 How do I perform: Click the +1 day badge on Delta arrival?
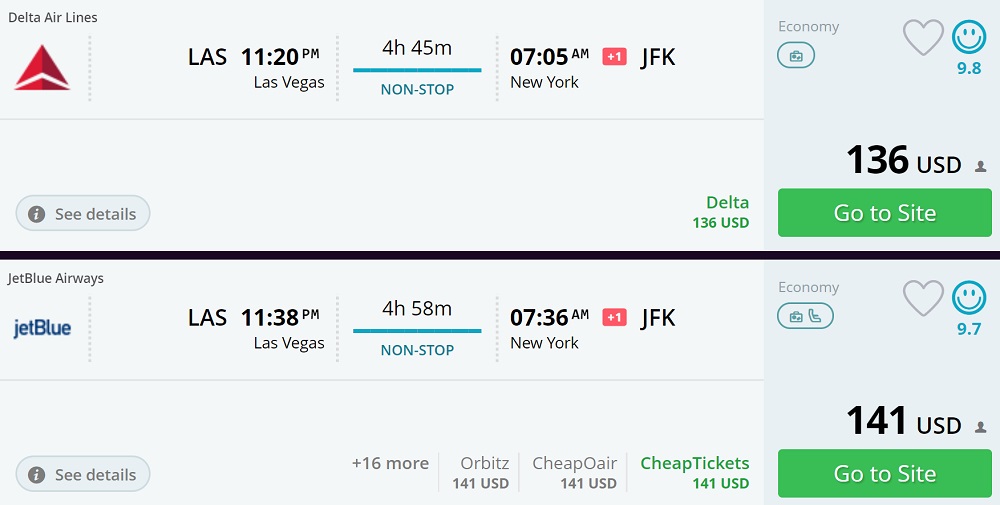(614, 57)
